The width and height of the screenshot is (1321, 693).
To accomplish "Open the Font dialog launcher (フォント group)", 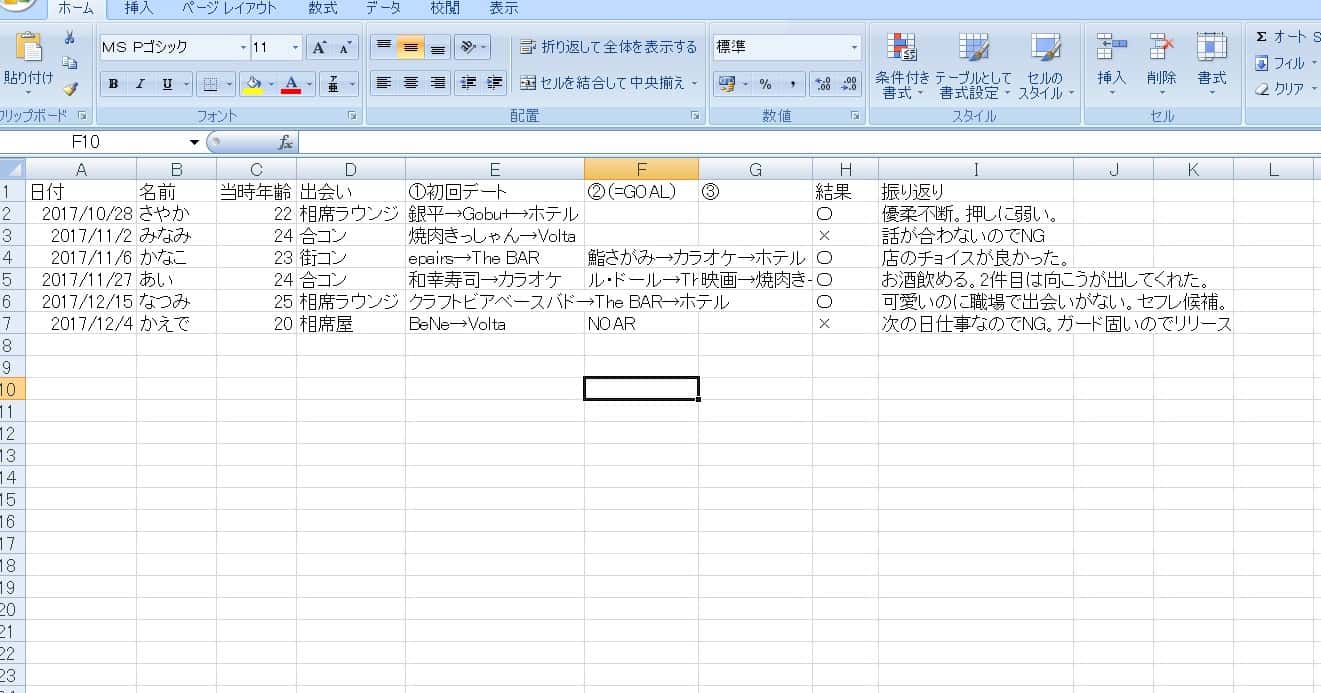I will pos(352,116).
